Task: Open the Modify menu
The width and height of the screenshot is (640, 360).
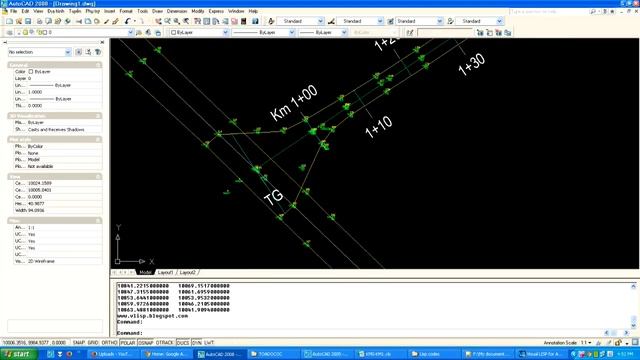Action: pos(198,11)
